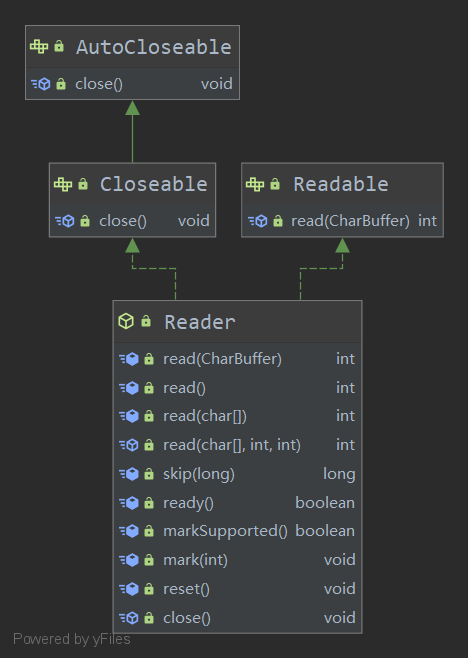
Task: Click the lock icon beside AutoCloseable title
Action: [x=59, y=46]
